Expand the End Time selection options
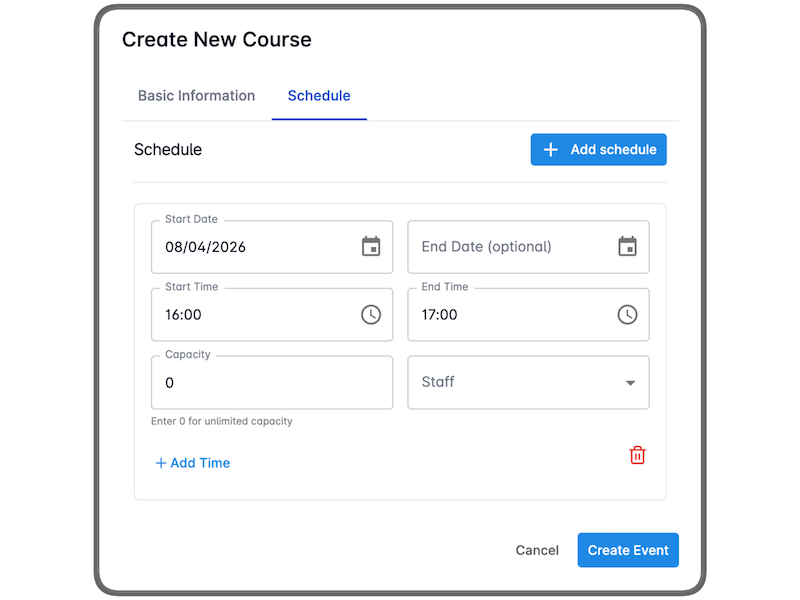 (x=628, y=314)
